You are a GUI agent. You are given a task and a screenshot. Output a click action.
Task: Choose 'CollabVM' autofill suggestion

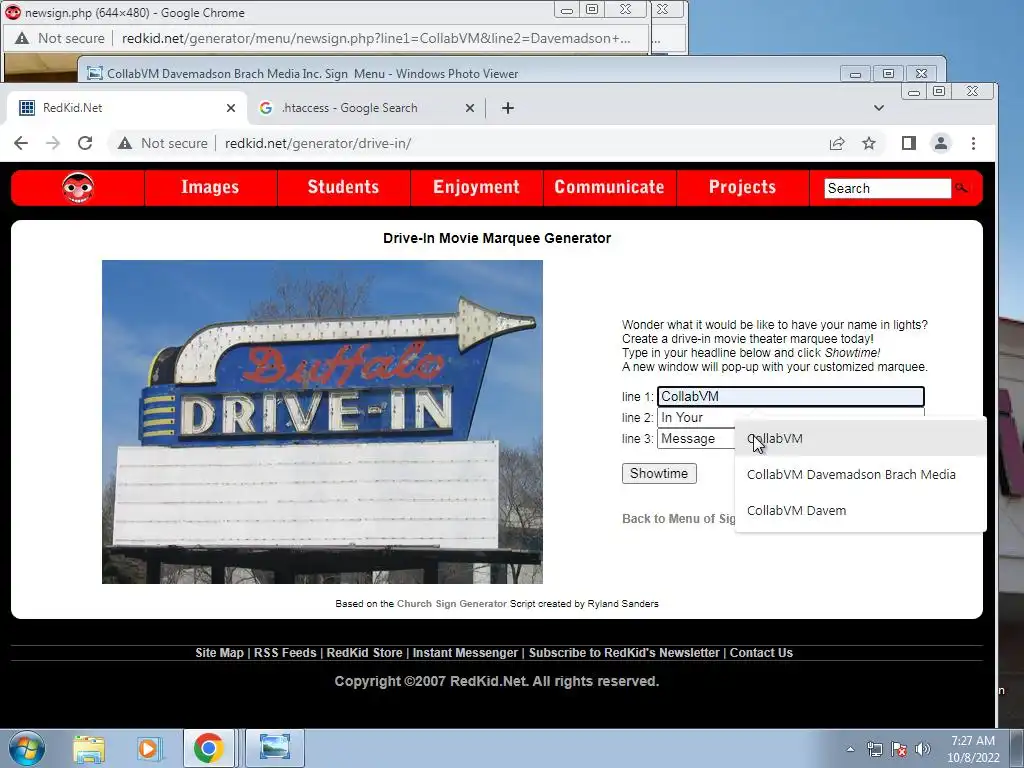pyautogui.click(x=860, y=438)
